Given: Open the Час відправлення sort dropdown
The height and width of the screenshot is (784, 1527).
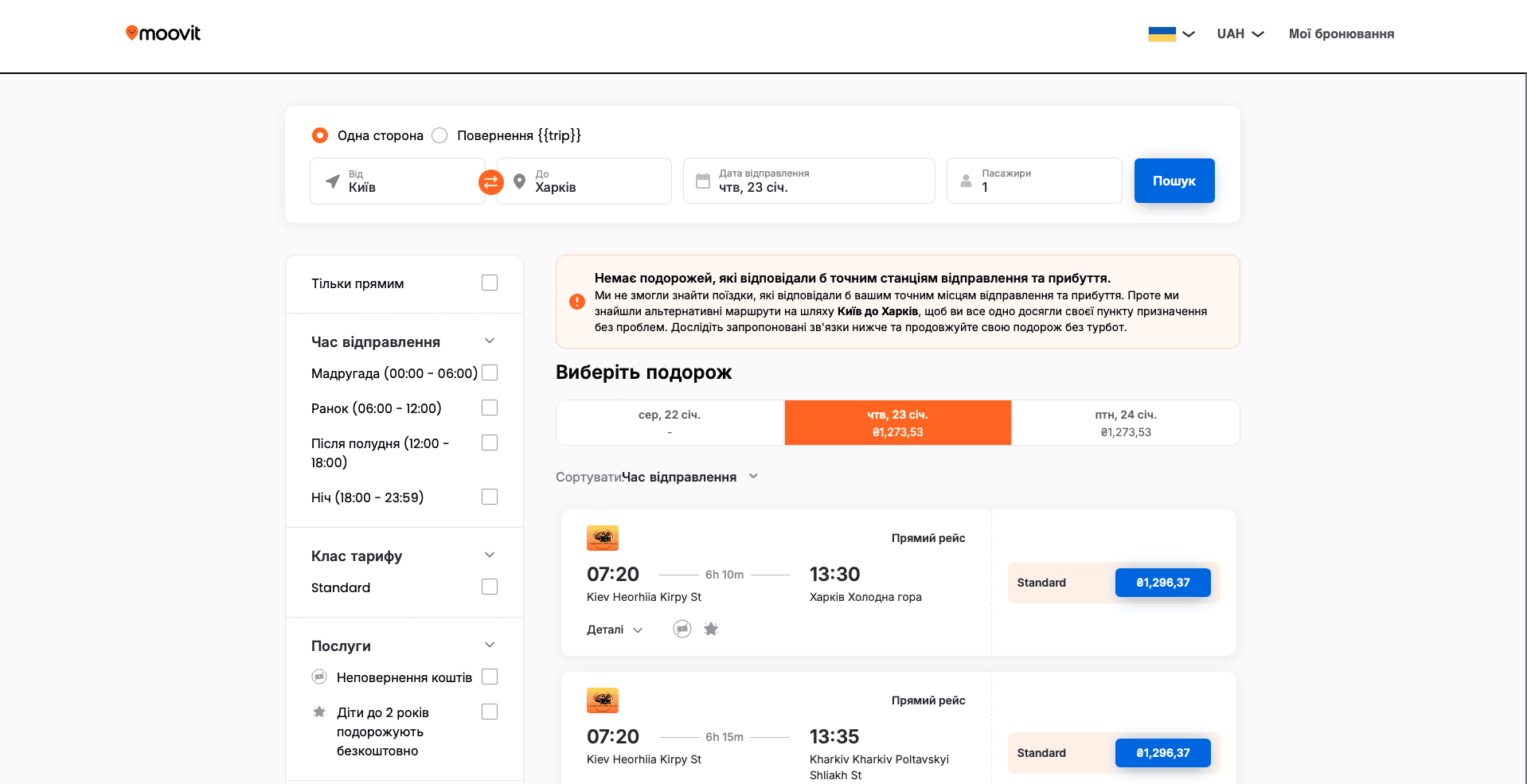Looking at the screenshot, I should point(690,477).
